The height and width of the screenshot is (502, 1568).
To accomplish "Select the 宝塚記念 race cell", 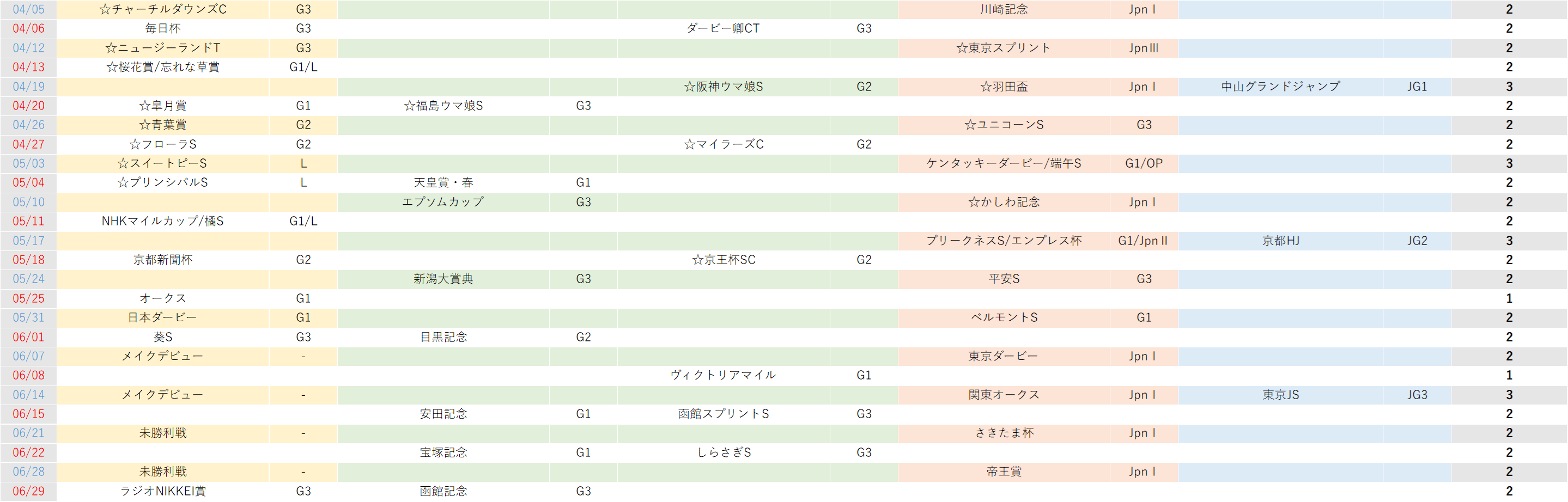I will pos(443,452).
